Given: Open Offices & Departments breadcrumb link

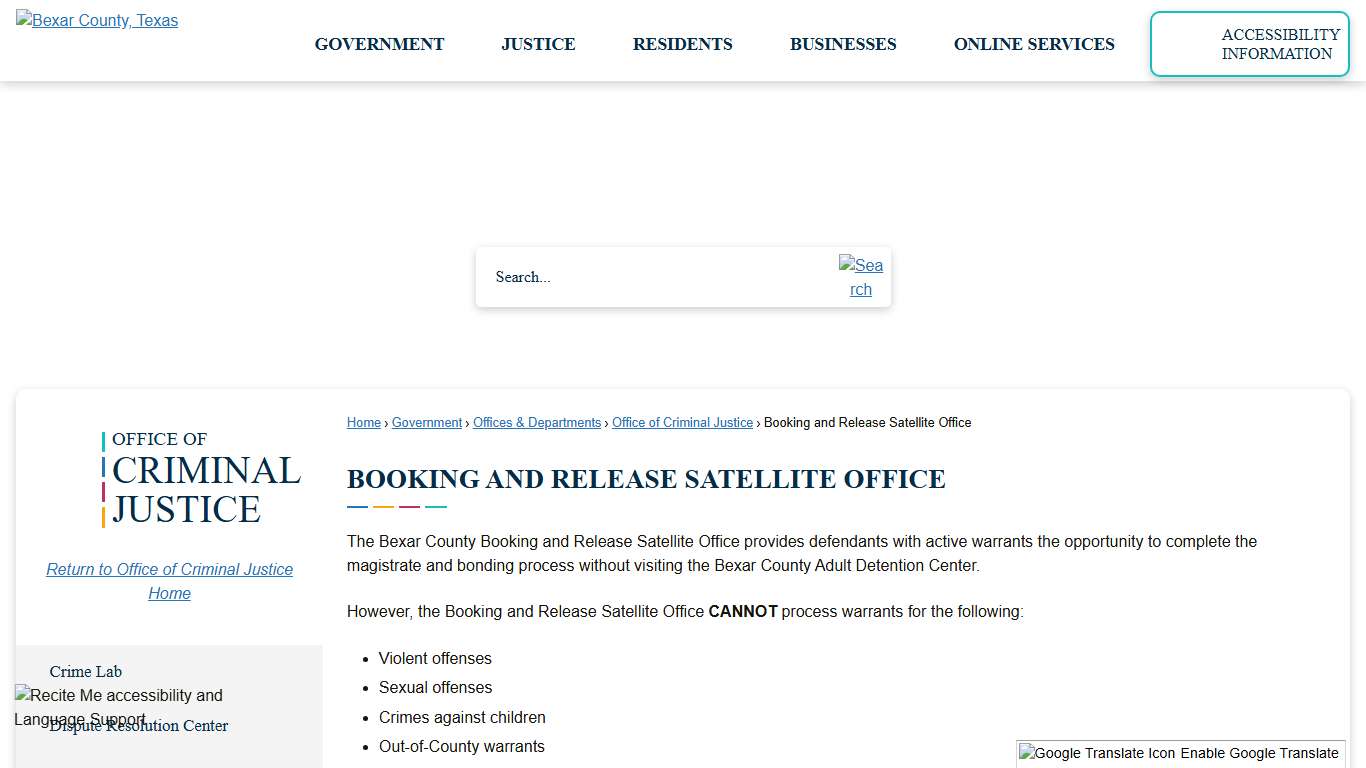Looking at the screenshot, I should point(536,422).
